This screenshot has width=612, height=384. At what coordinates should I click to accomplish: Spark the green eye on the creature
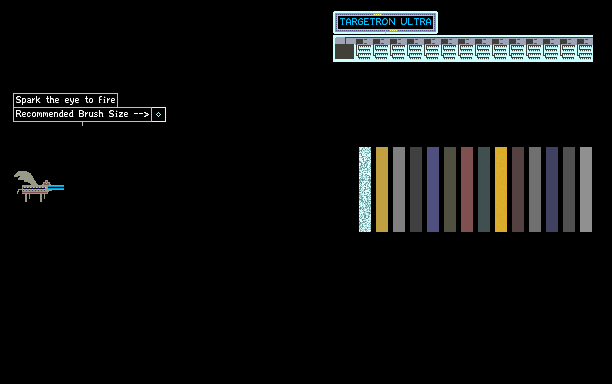(46, 183)
